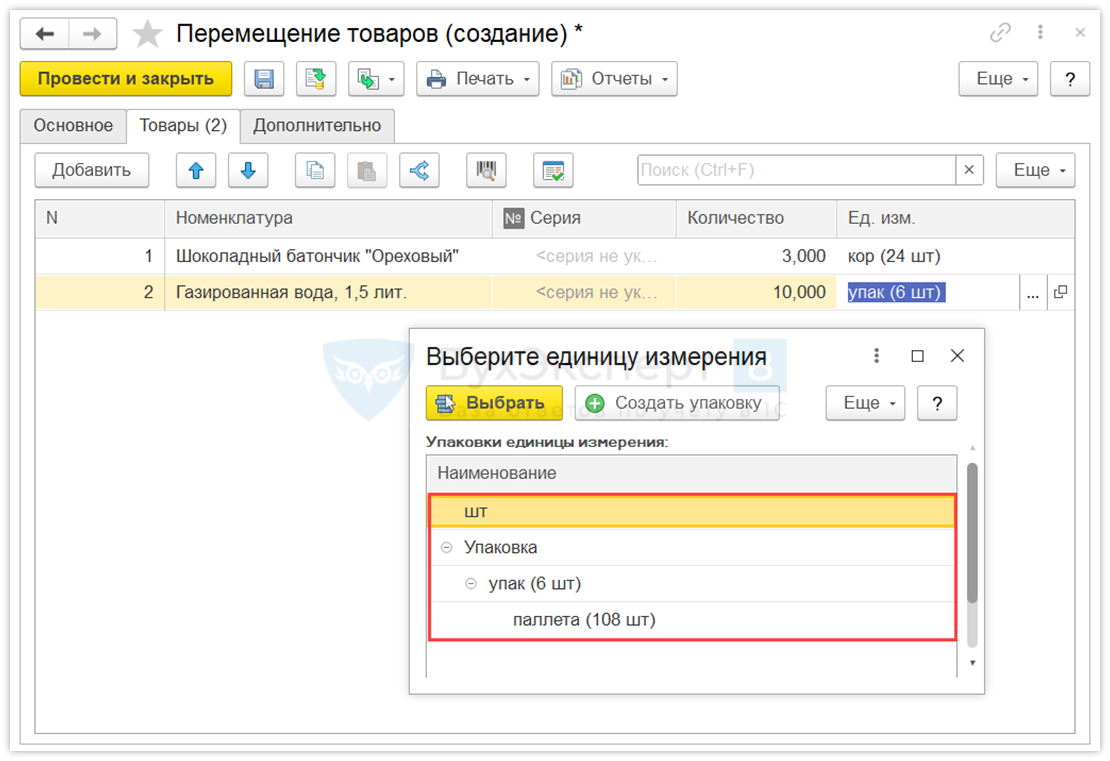
Task: Close the Выберите единицу измерения dialog
Action: click(957, 355)
